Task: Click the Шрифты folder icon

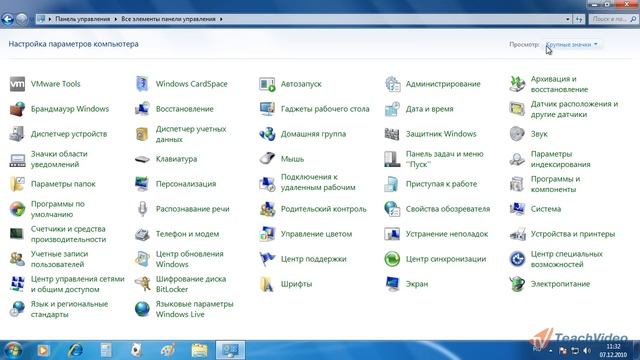Action: (x=267, y=284)
